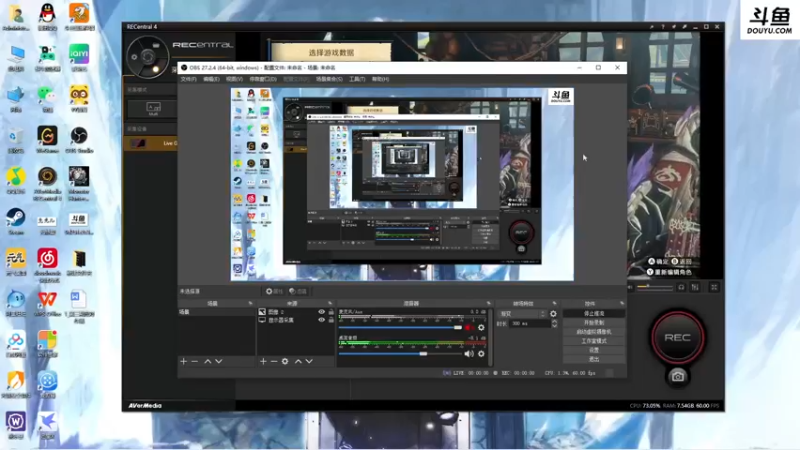Click RECentral help question mark icon

coord(663,27)
